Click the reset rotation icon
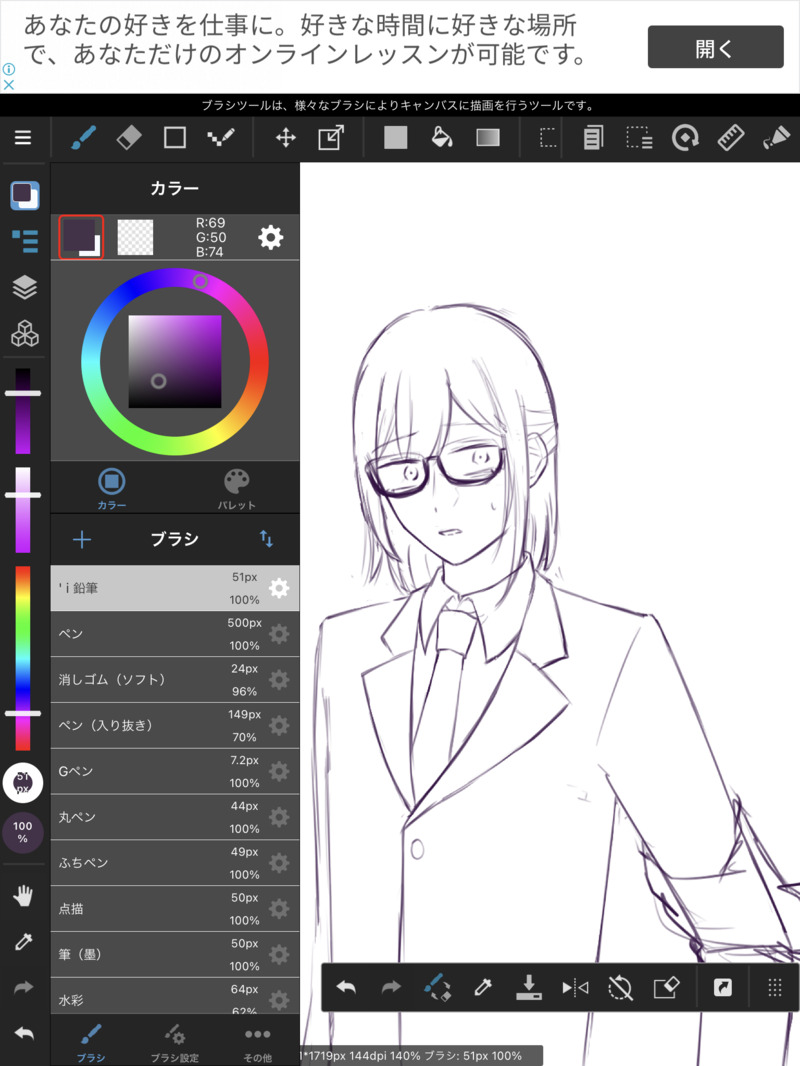Image resolution: width=800 pixels, height=1066 pixels. 620,987
